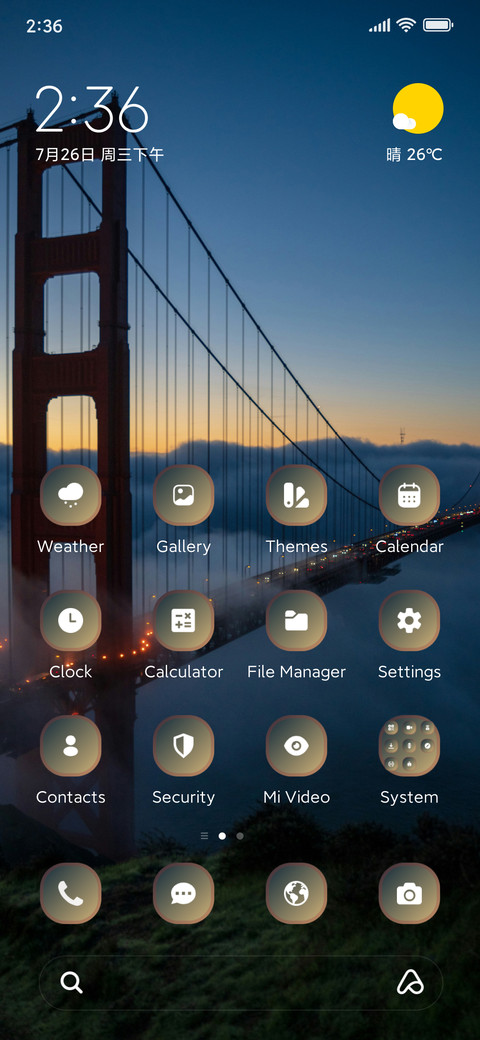Viewport: 480px width, 1040px height.
Task: Open the Messages dock icon
Action: point(184,893)
